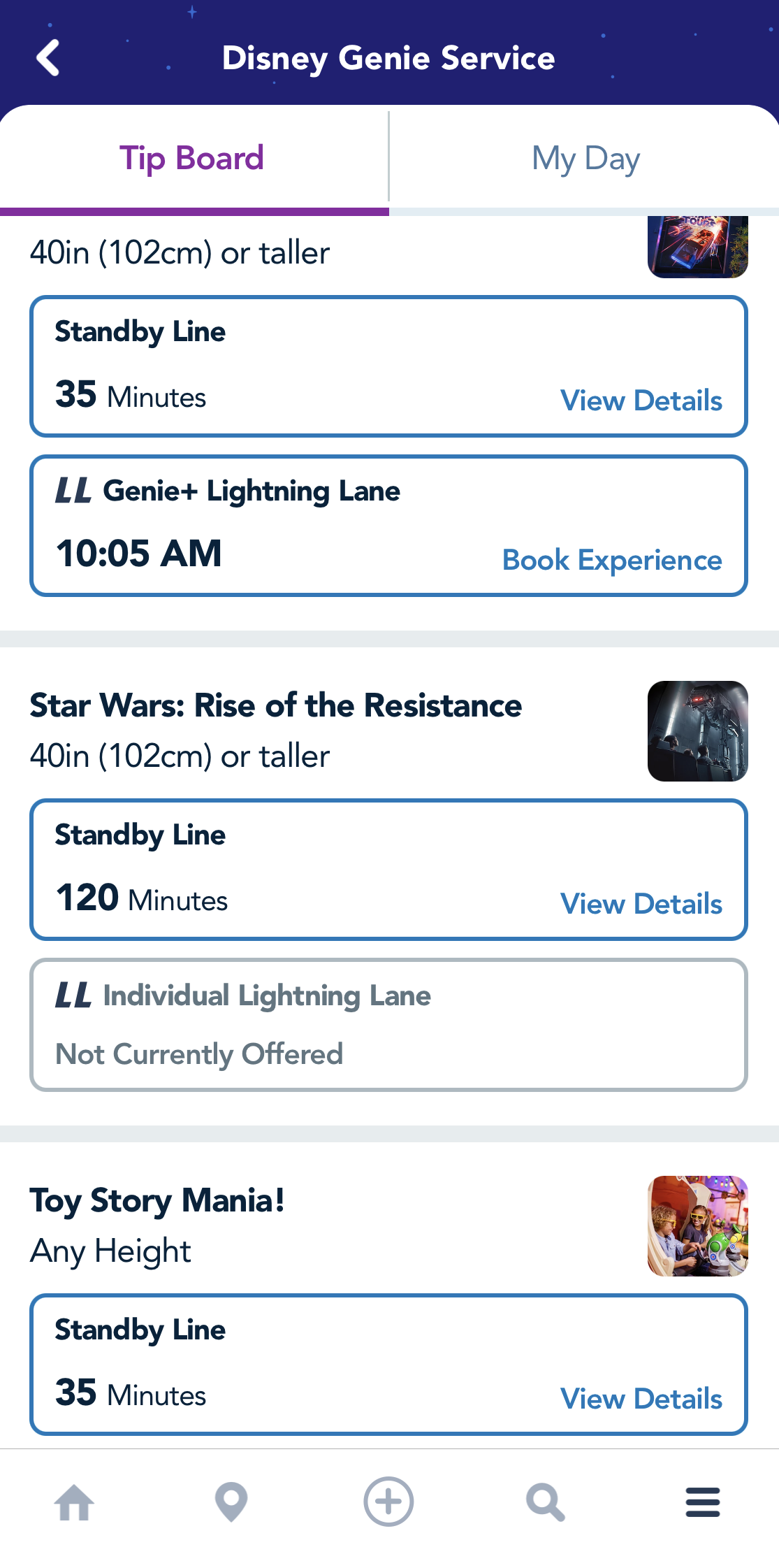Select the Star Wars: Rise of the Resistance title

(x=276, y=705)
